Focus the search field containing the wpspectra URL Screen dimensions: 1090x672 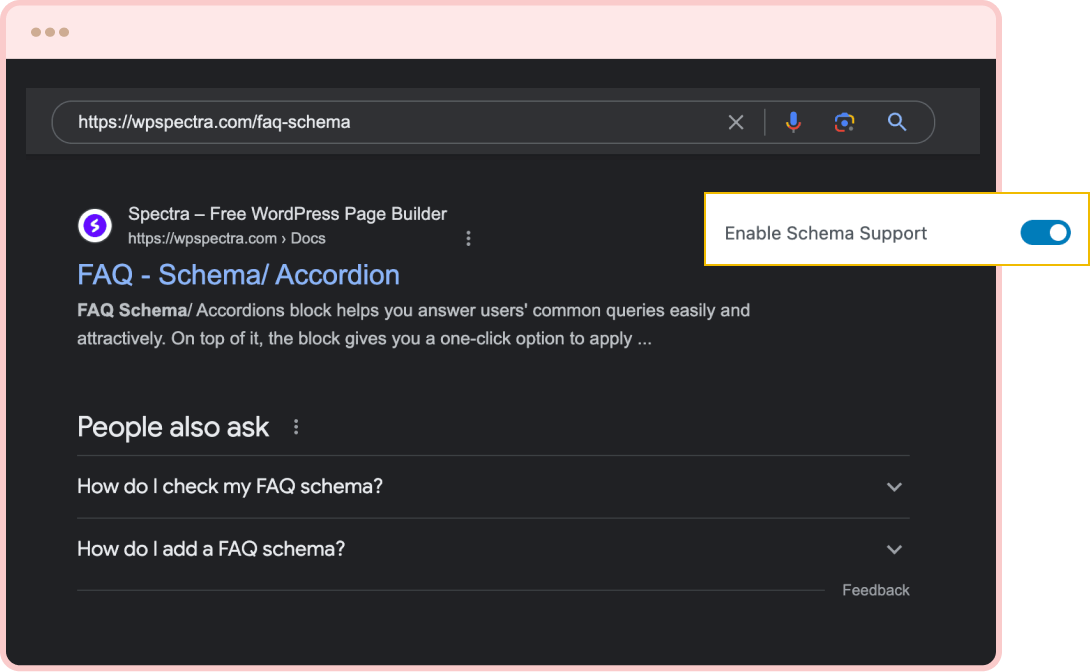coord(390,122)
